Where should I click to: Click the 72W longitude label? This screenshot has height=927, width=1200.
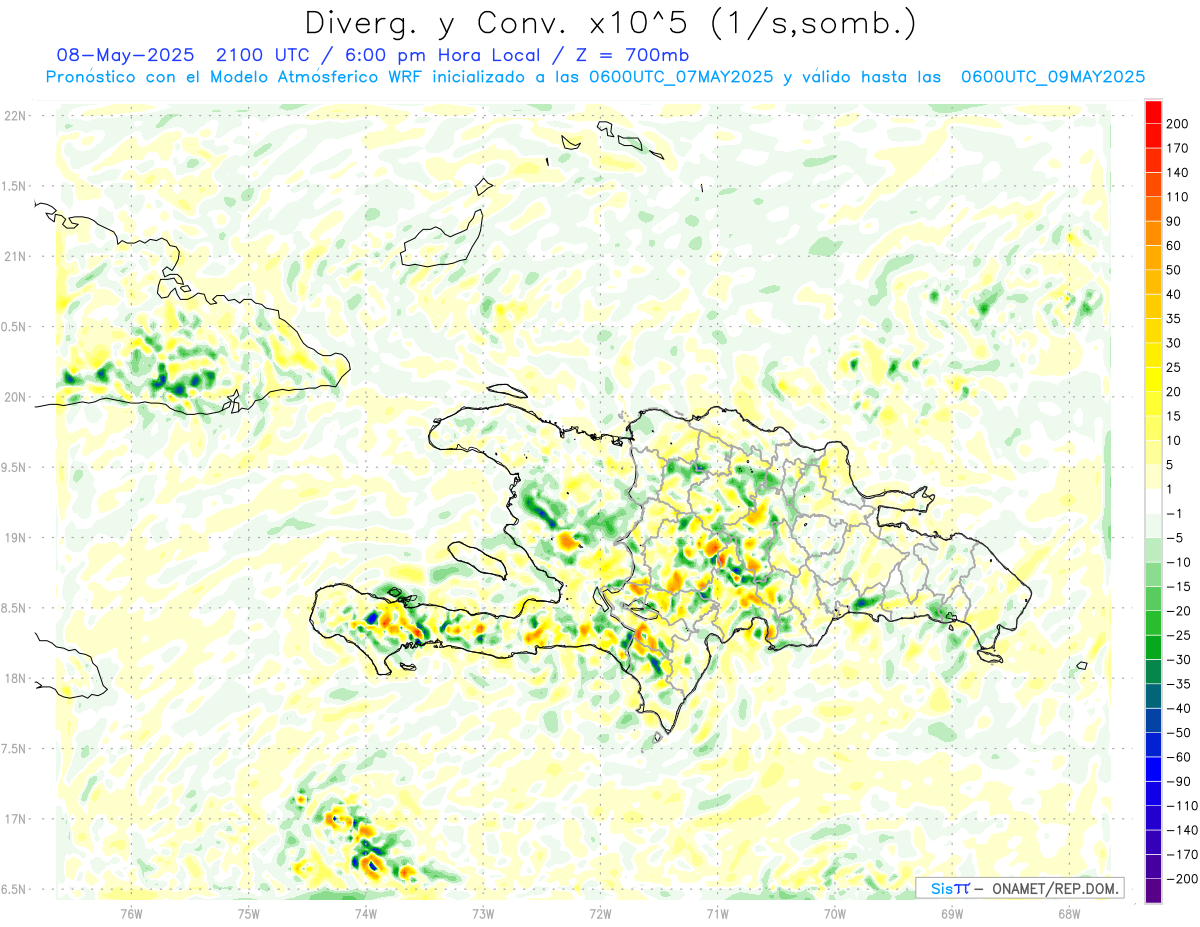(x=600, y=914)
